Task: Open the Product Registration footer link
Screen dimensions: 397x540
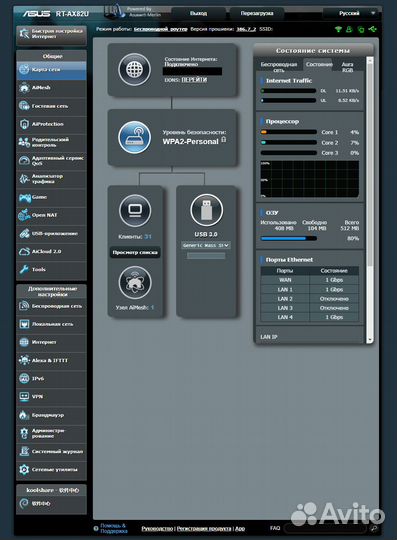Action: pos(204,528)
